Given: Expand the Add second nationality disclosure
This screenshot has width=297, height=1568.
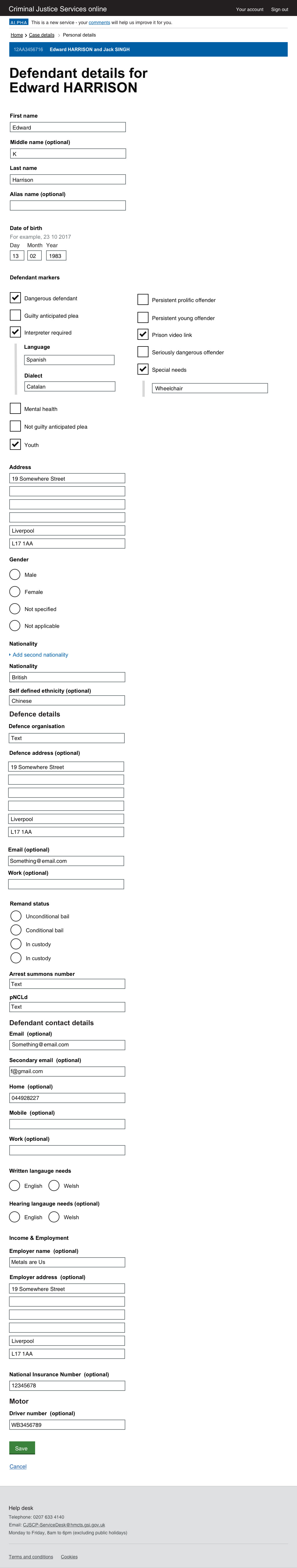Looking at the screenshot, I should point(40,655).
